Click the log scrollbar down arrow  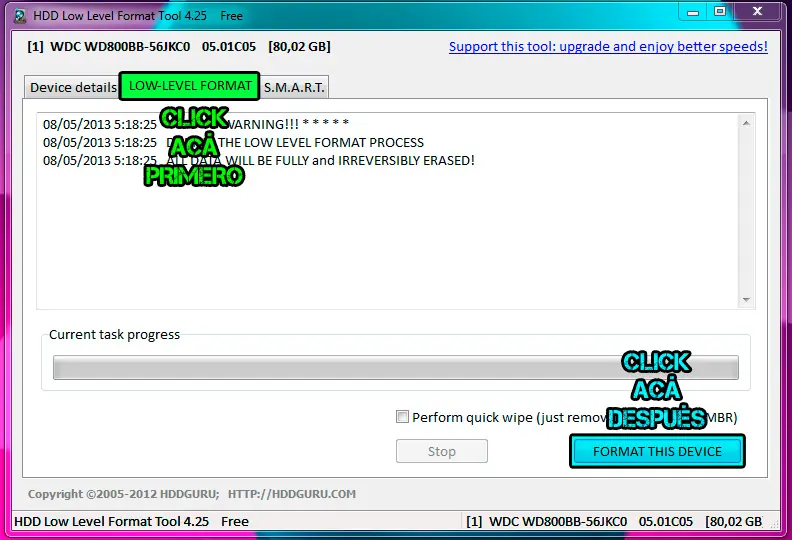(x=746, y=300)
